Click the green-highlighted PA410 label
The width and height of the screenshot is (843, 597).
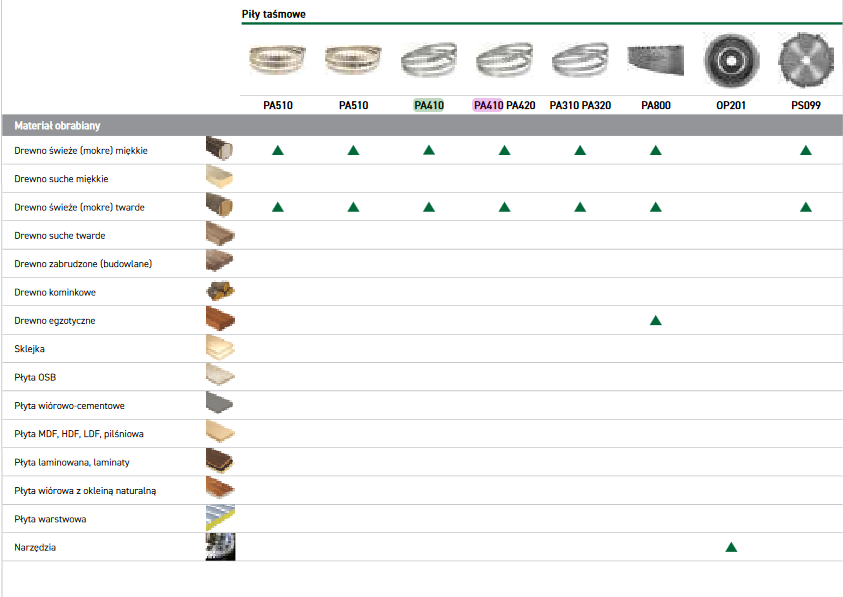[429, 104]
